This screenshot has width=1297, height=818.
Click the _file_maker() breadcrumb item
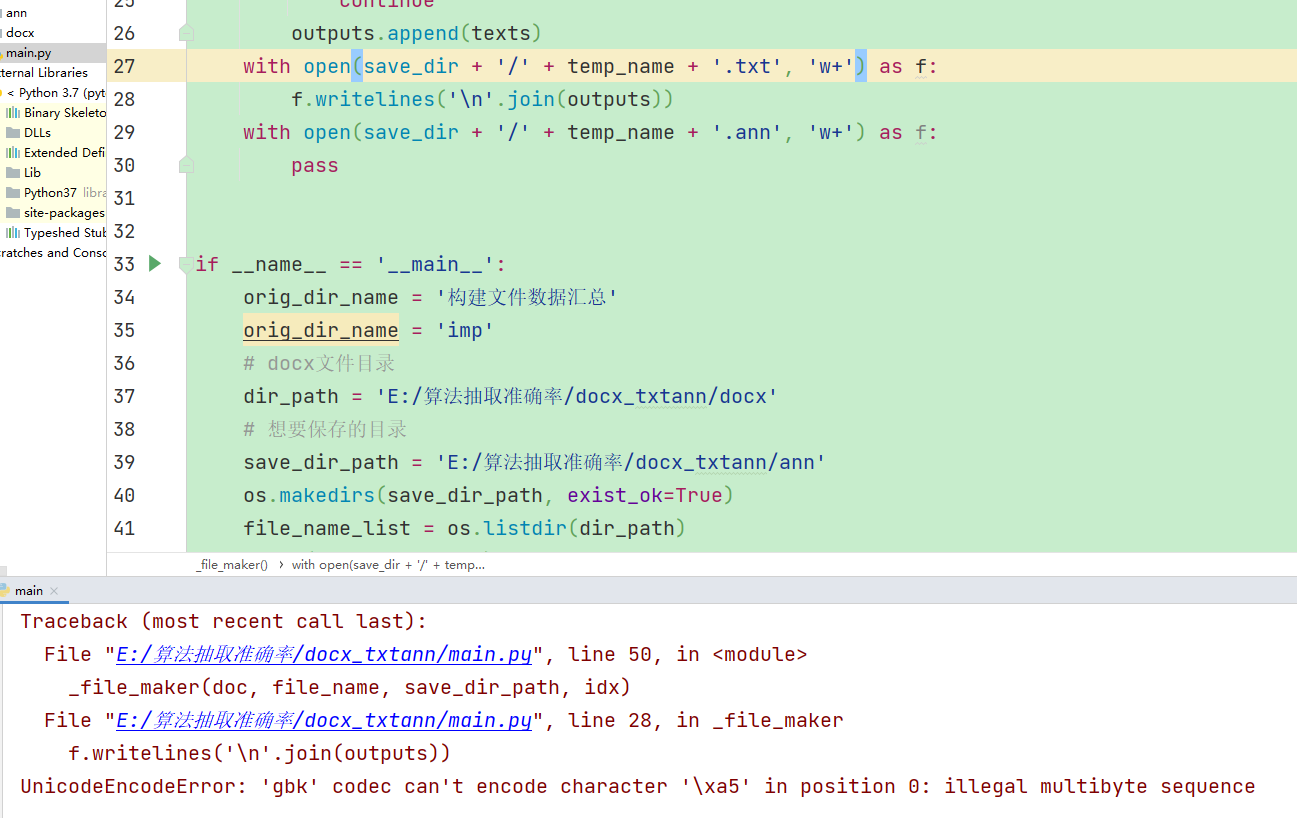click(231, 564)
